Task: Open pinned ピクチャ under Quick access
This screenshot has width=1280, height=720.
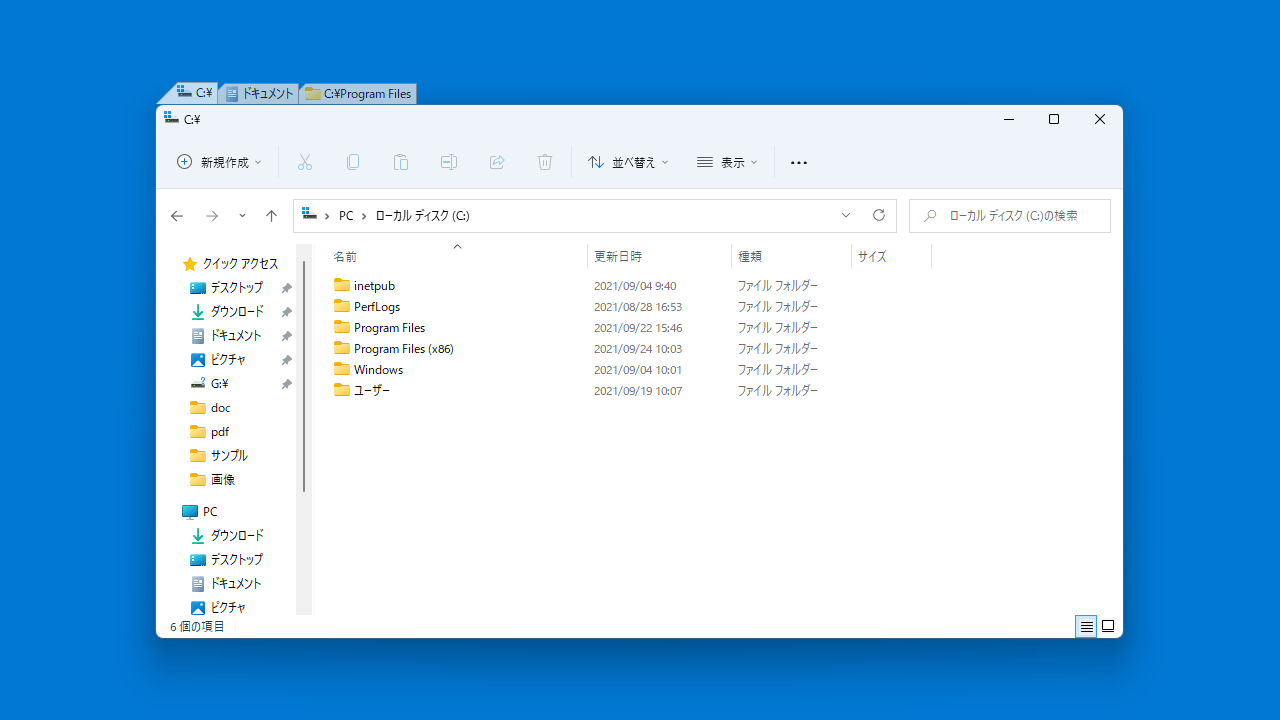Action: tap(228, 360)
